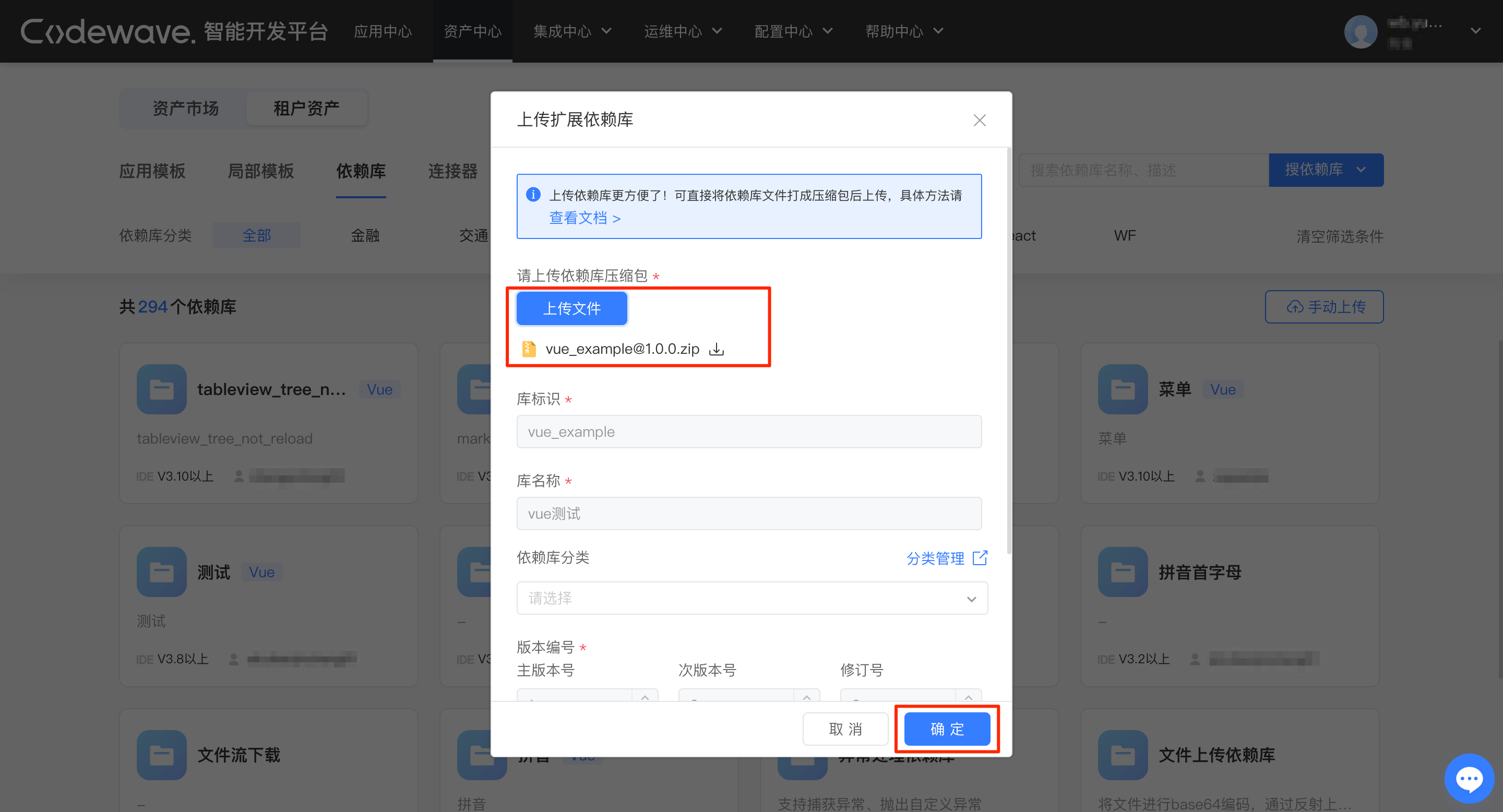The image size is (1503, 812).
Task: Open the 连接器 tab
Action: tap(453, 171)
